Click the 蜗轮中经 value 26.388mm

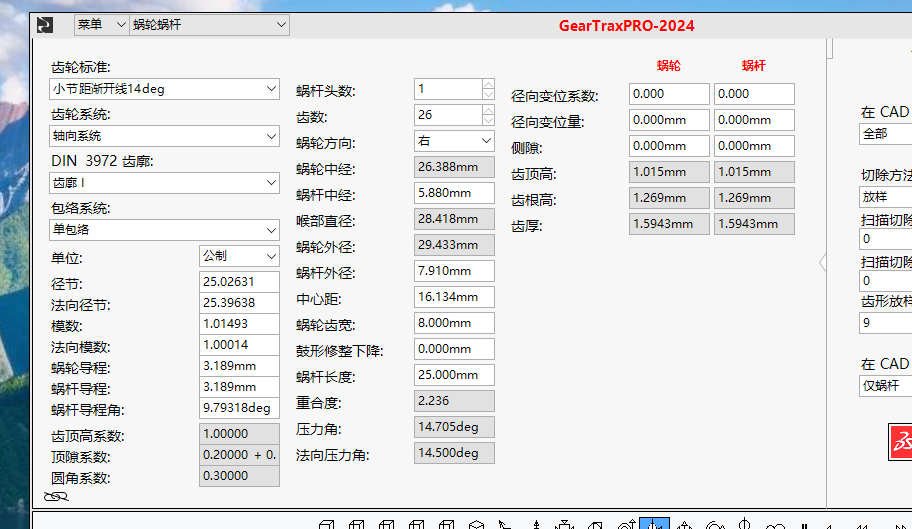coord(454,167)
